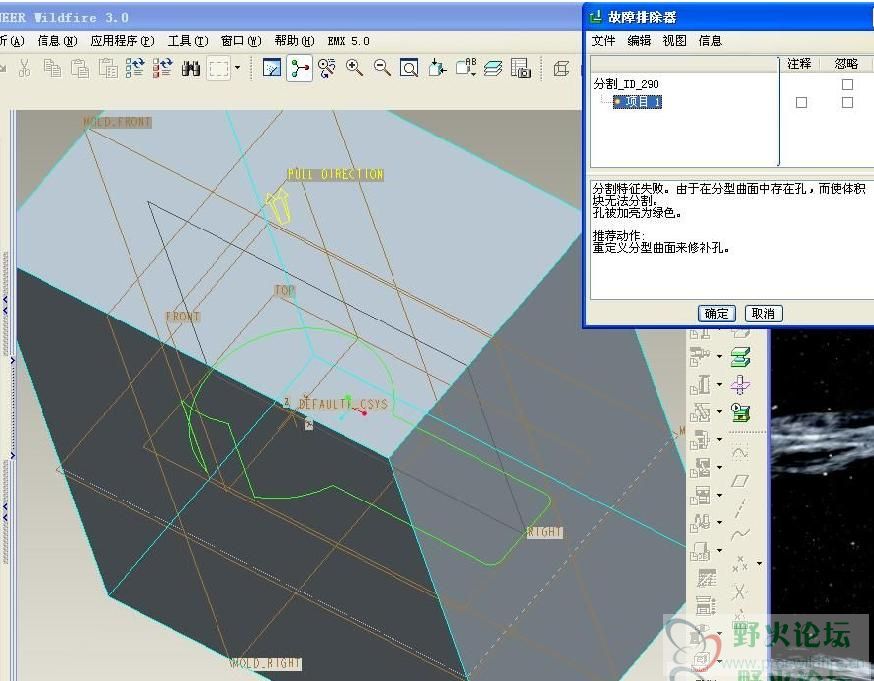Screen dimensions: 874x681
Task: Open the selection box dropdown arrow
Action: 237,69
